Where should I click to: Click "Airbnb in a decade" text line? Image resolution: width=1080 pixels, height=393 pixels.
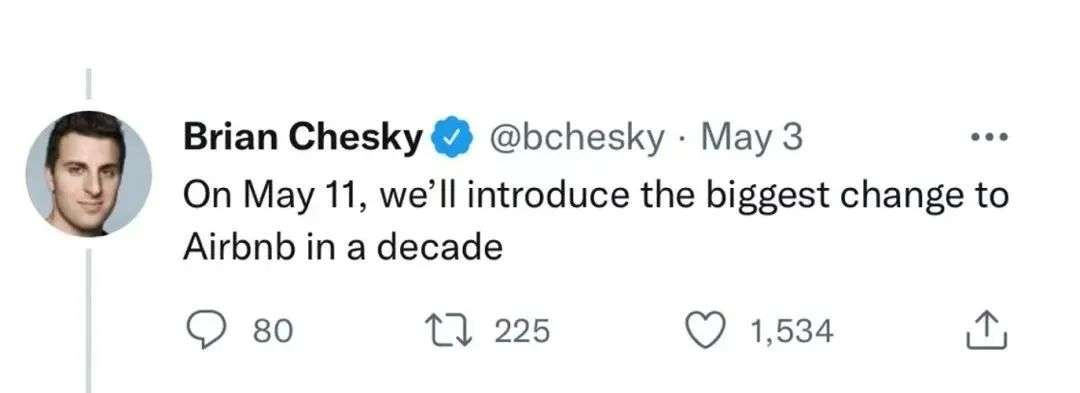[x=342, y=247]
